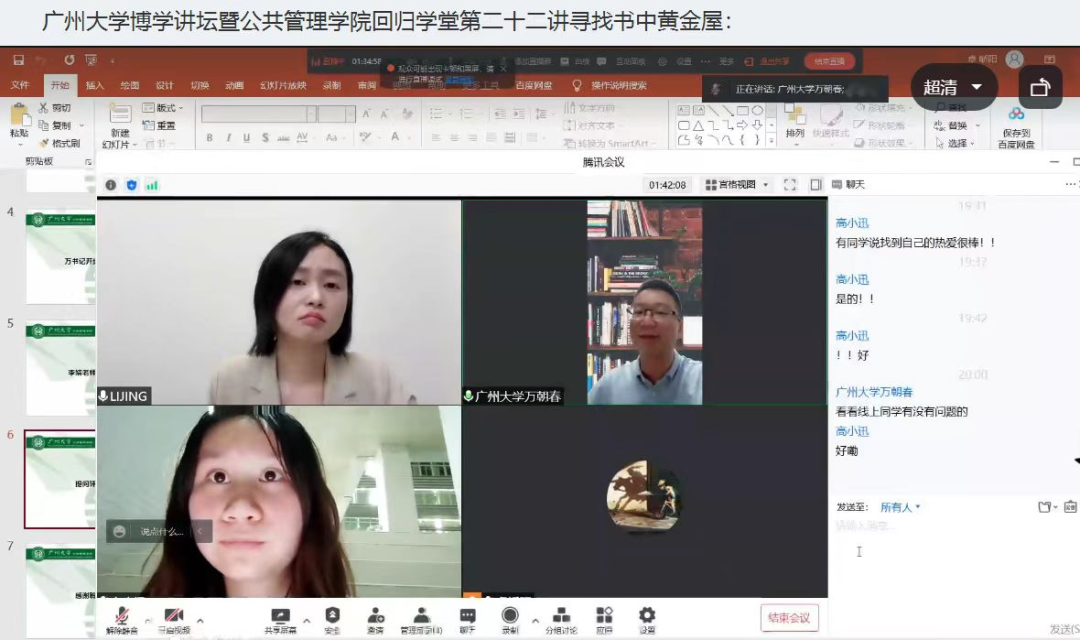Click Reset (重置) slide button

(x=159, y=125)
